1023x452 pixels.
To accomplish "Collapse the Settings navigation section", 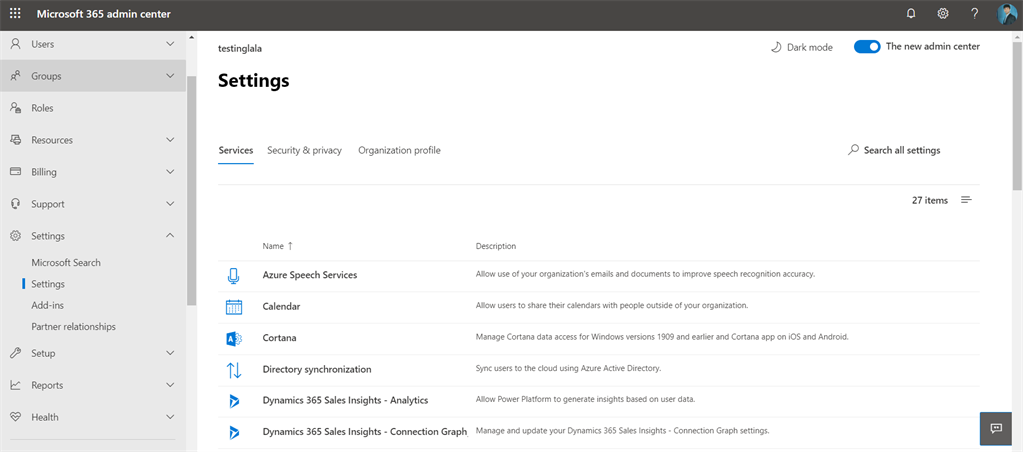I will click(170, 236).
